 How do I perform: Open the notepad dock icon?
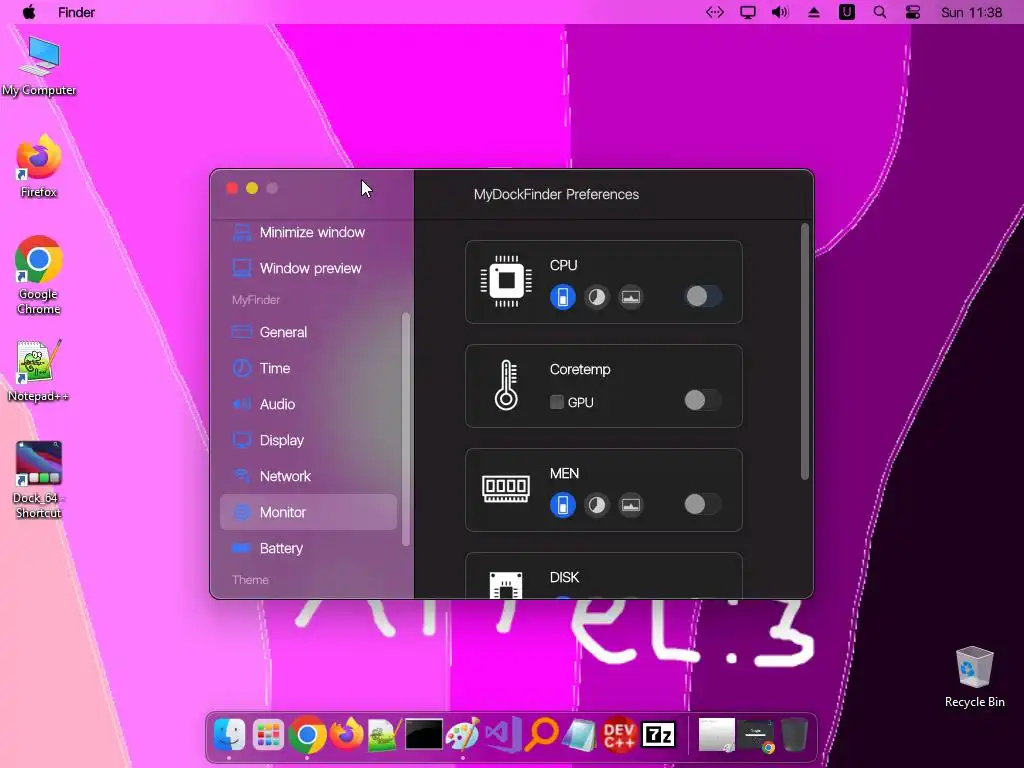[x=579, y=735]
